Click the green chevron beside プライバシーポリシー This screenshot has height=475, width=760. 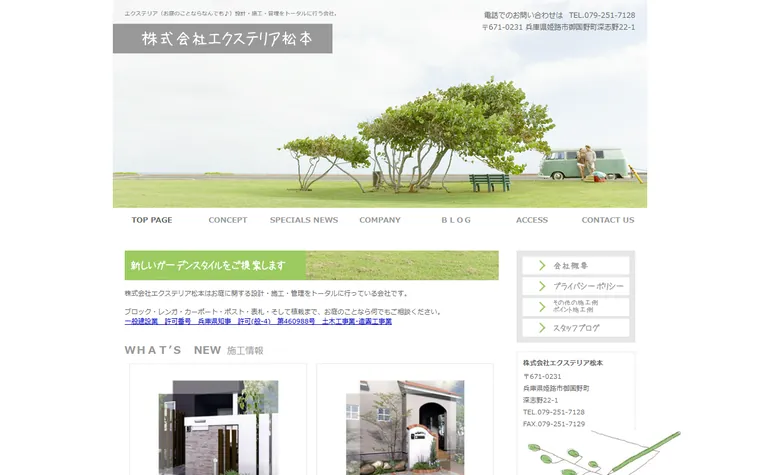pyautogui.click(x=542, y=286)
